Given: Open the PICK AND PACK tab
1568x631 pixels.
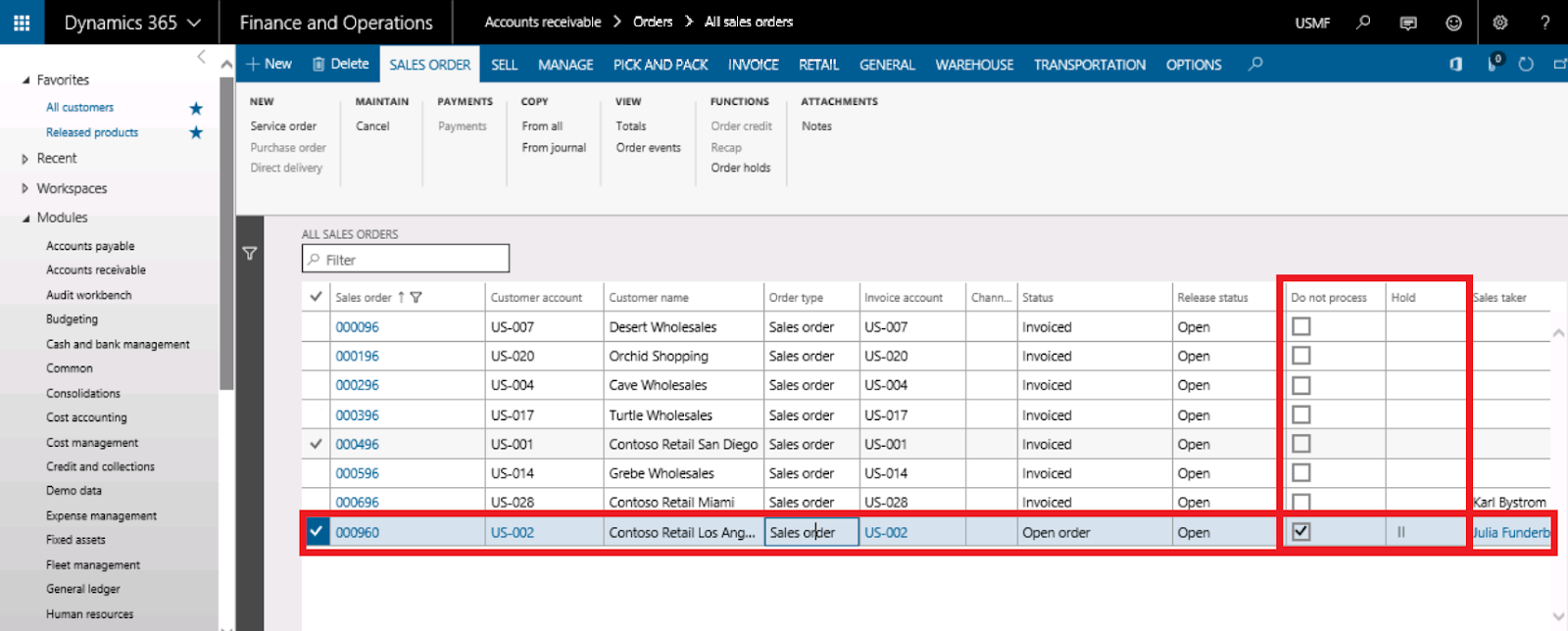Looking at the screenshot, I should (x=661, y=65).
